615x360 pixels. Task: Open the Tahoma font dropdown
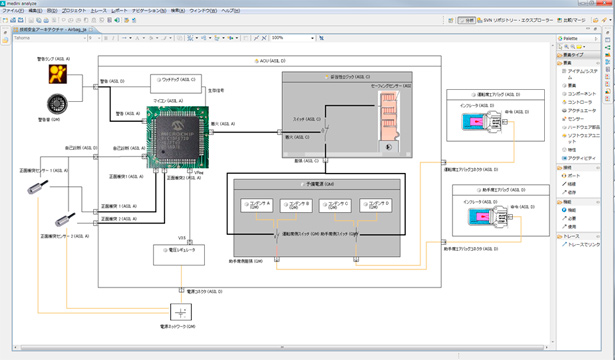pyautogui.click(x=49, y=38)
